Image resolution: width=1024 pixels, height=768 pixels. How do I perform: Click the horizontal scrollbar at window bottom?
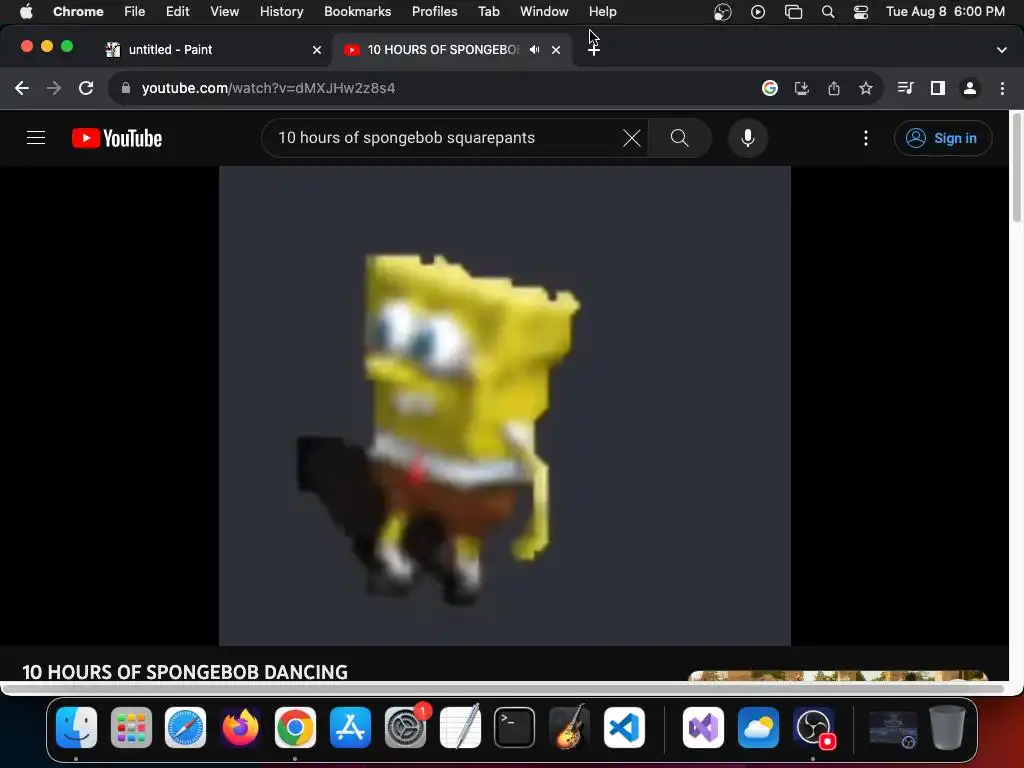click(x=502, y=688)
